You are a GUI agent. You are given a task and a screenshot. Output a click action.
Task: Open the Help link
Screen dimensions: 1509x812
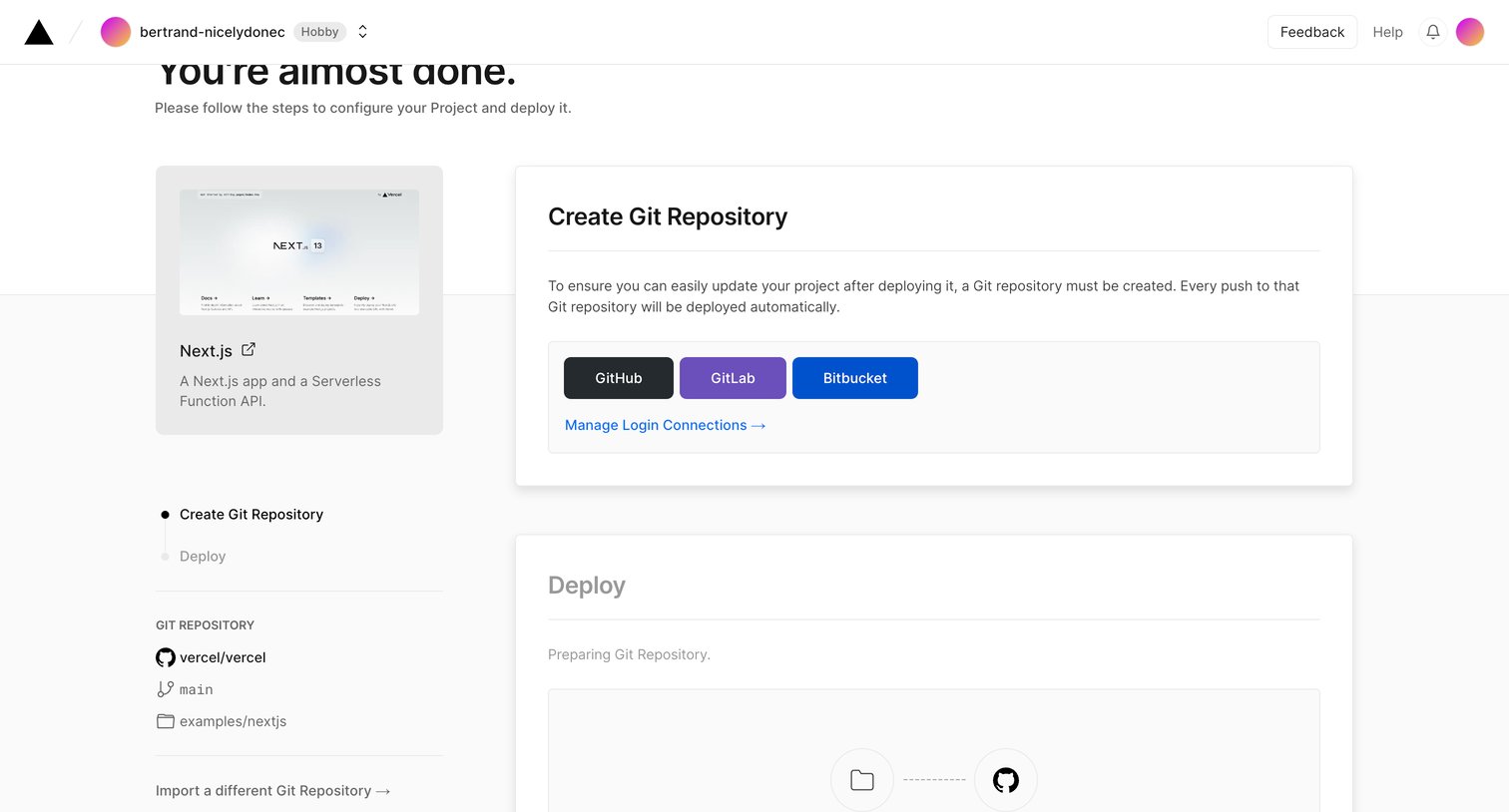click(x=1387, y=32)
